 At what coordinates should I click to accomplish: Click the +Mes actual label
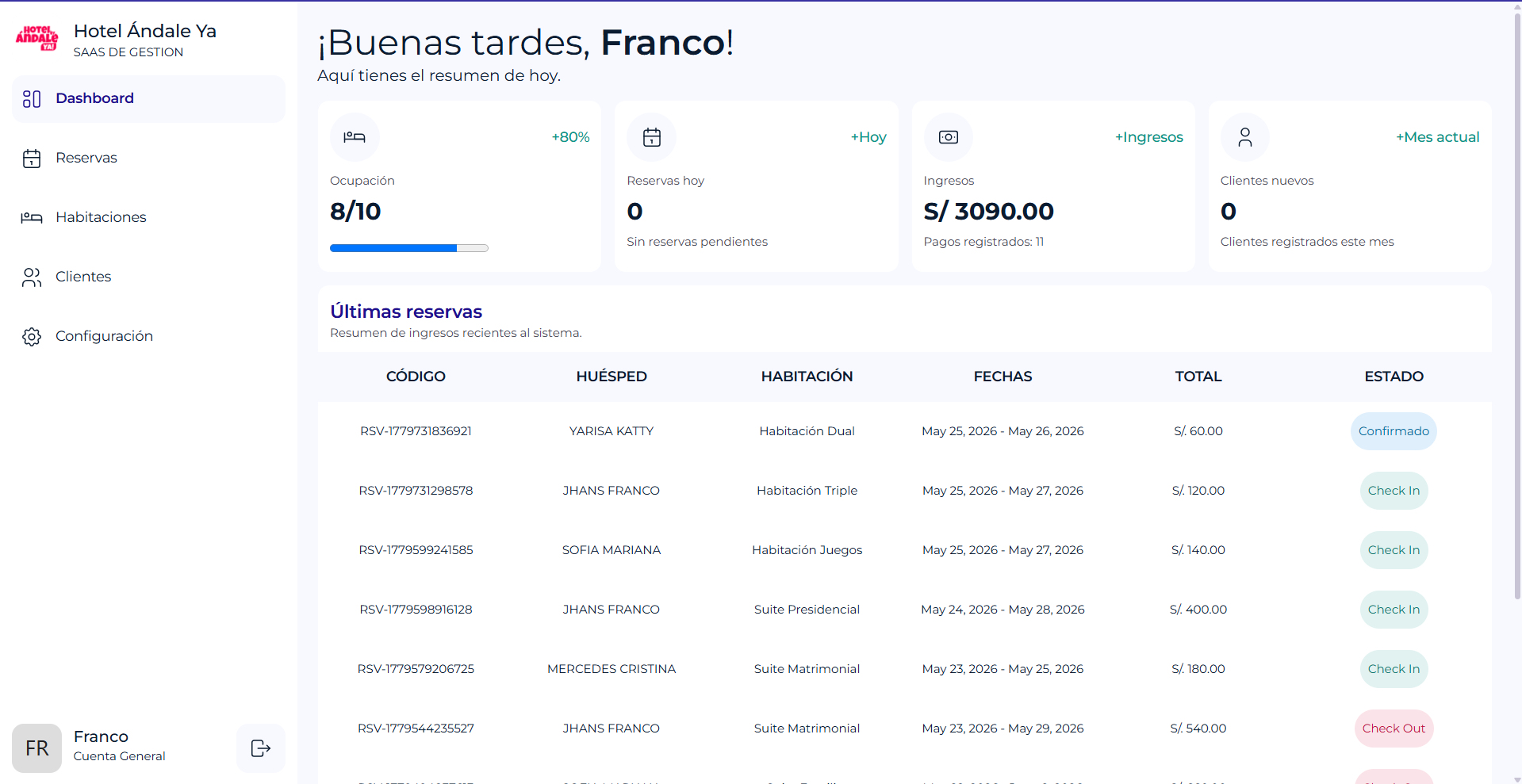(1438, 137)
